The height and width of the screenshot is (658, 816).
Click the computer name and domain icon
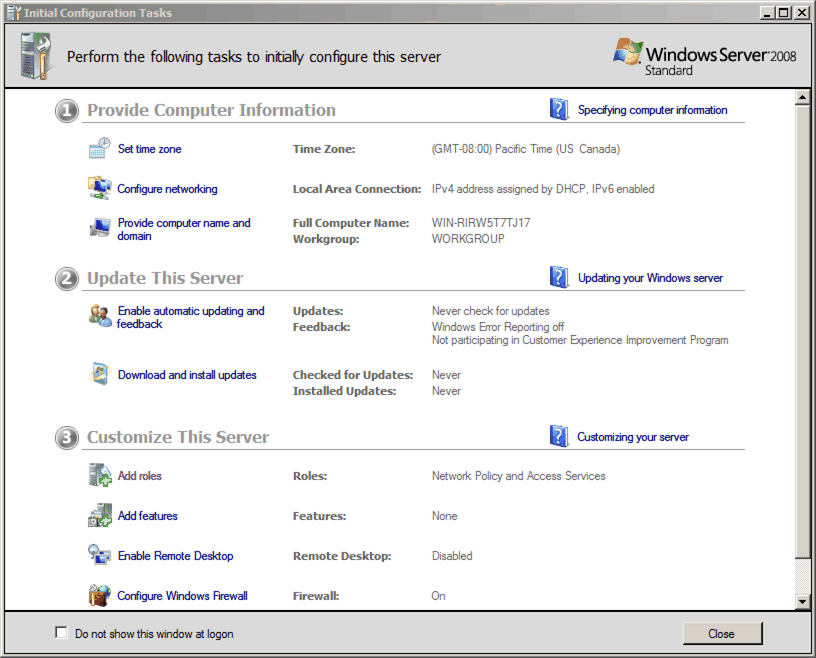99,227
